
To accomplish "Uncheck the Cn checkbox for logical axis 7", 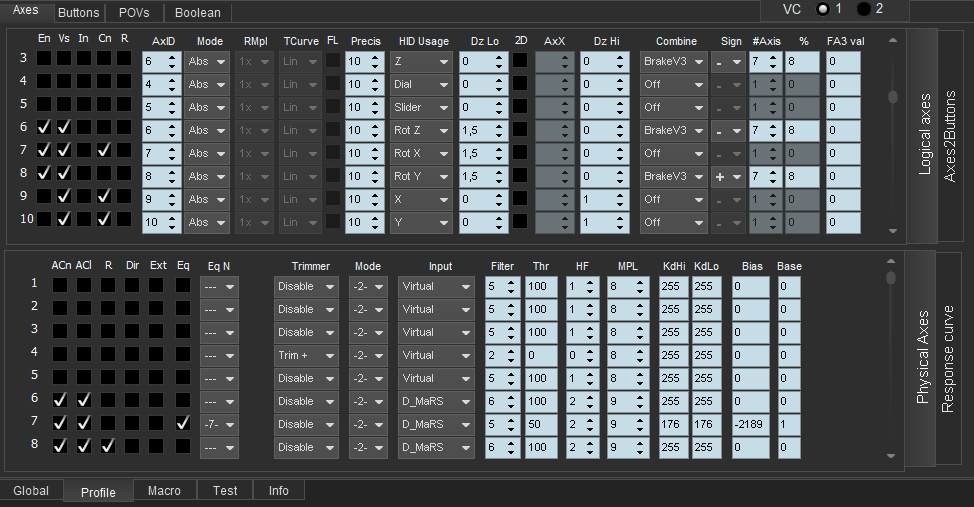I will [x=104, y=151].
